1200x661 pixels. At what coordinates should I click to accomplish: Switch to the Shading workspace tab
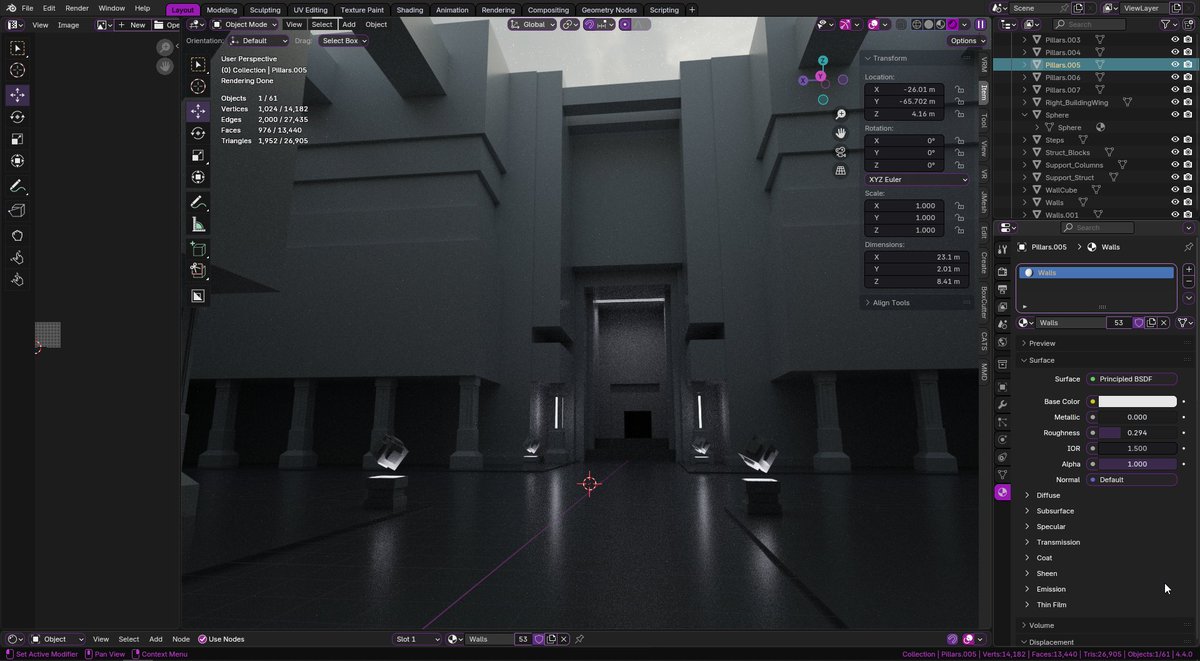point(410,10)
